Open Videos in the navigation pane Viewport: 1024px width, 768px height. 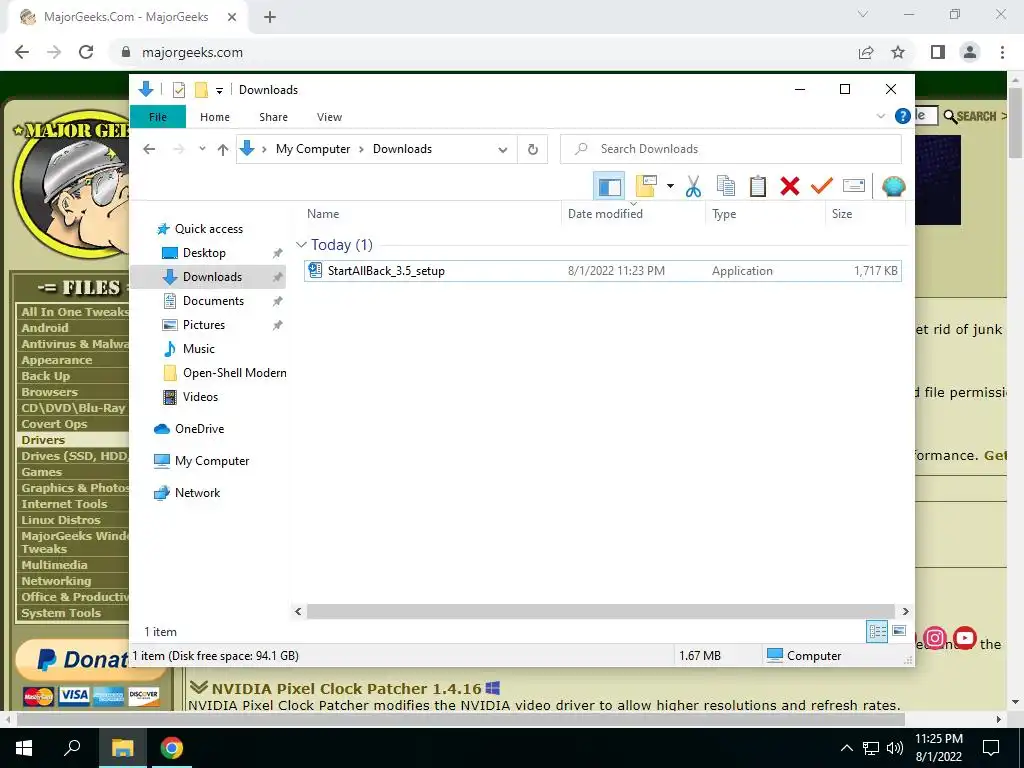(x=200, y=397)
